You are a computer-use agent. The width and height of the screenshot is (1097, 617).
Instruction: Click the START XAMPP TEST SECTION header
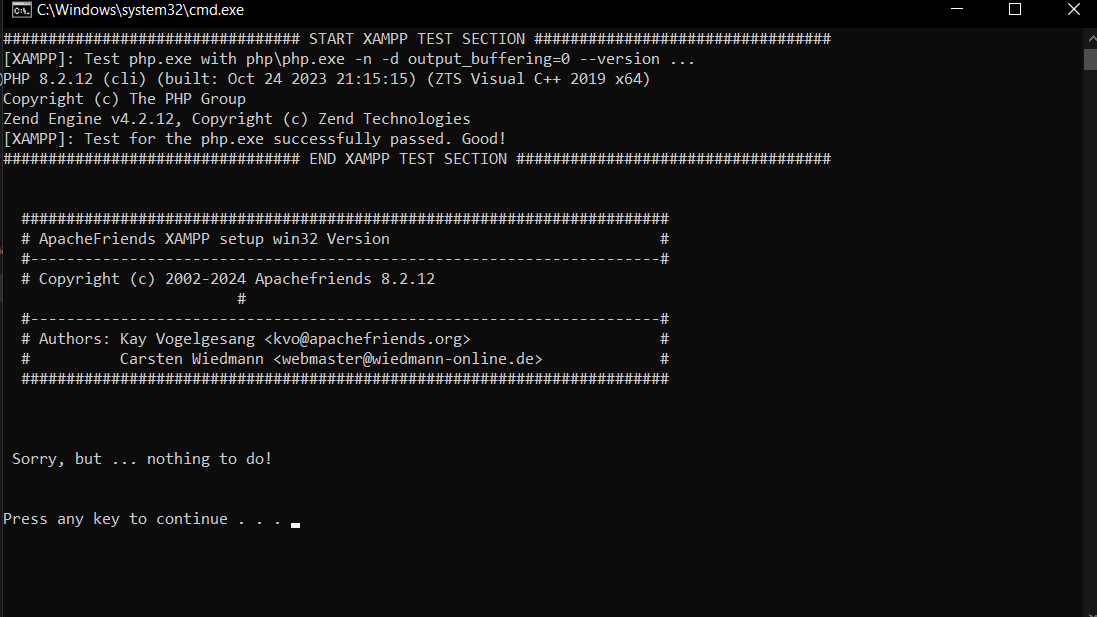pos(417,39)
